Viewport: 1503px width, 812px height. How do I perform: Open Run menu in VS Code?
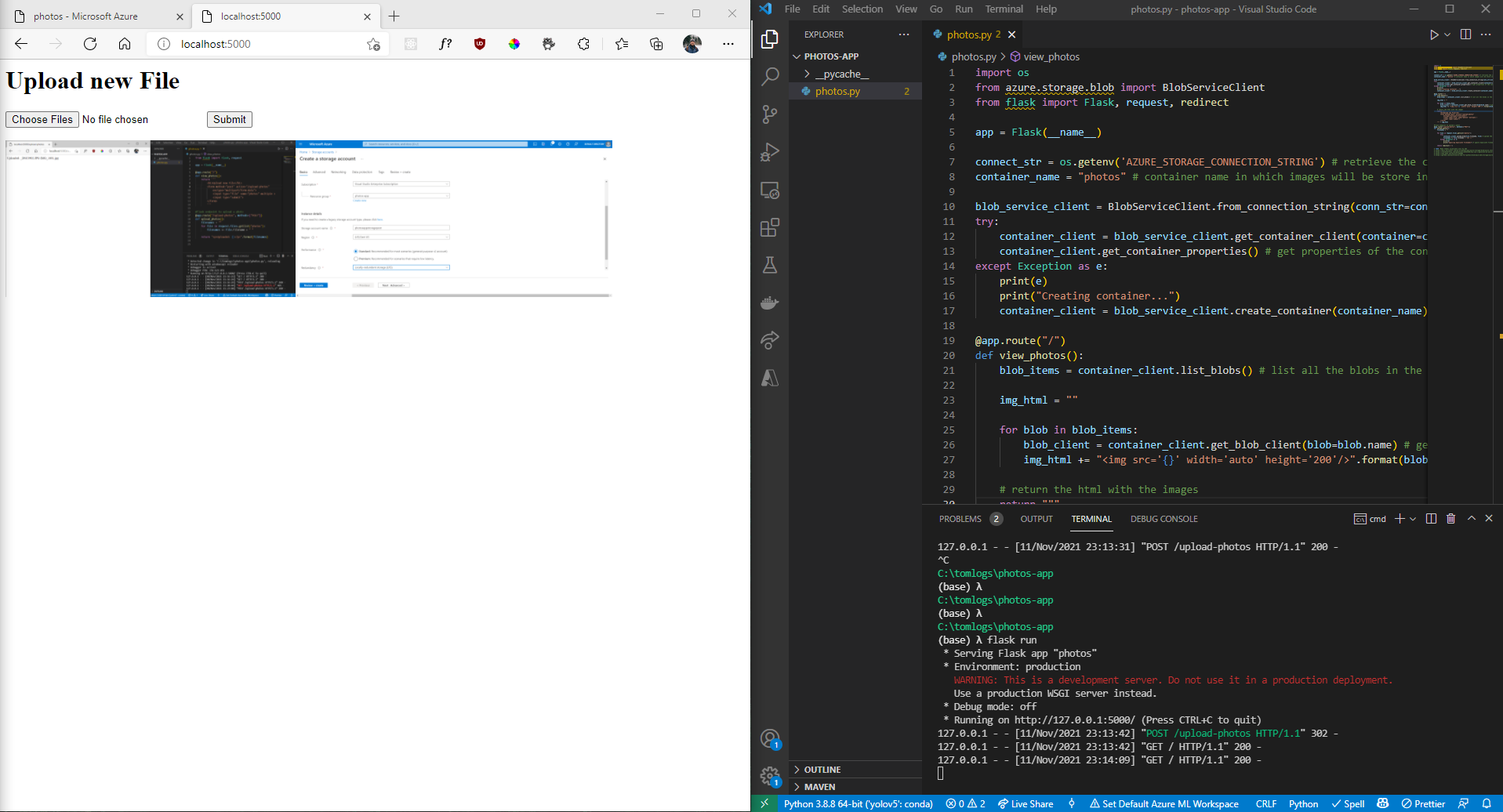(964, 9)
